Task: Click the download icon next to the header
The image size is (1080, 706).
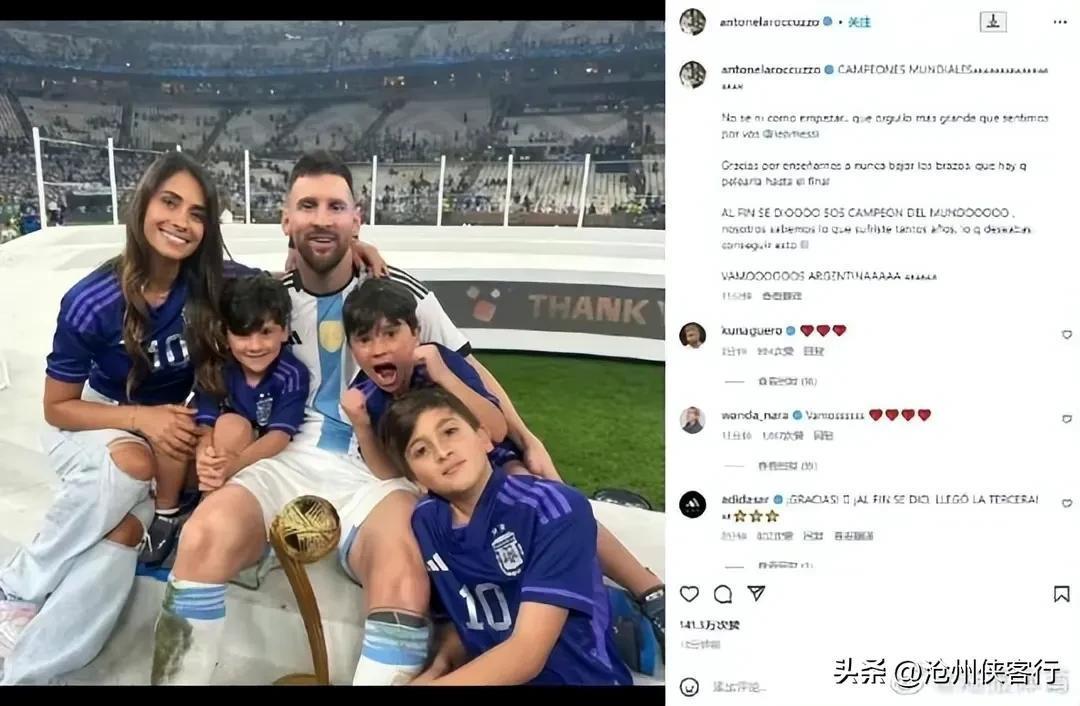Action: click(x=993, y=22)
